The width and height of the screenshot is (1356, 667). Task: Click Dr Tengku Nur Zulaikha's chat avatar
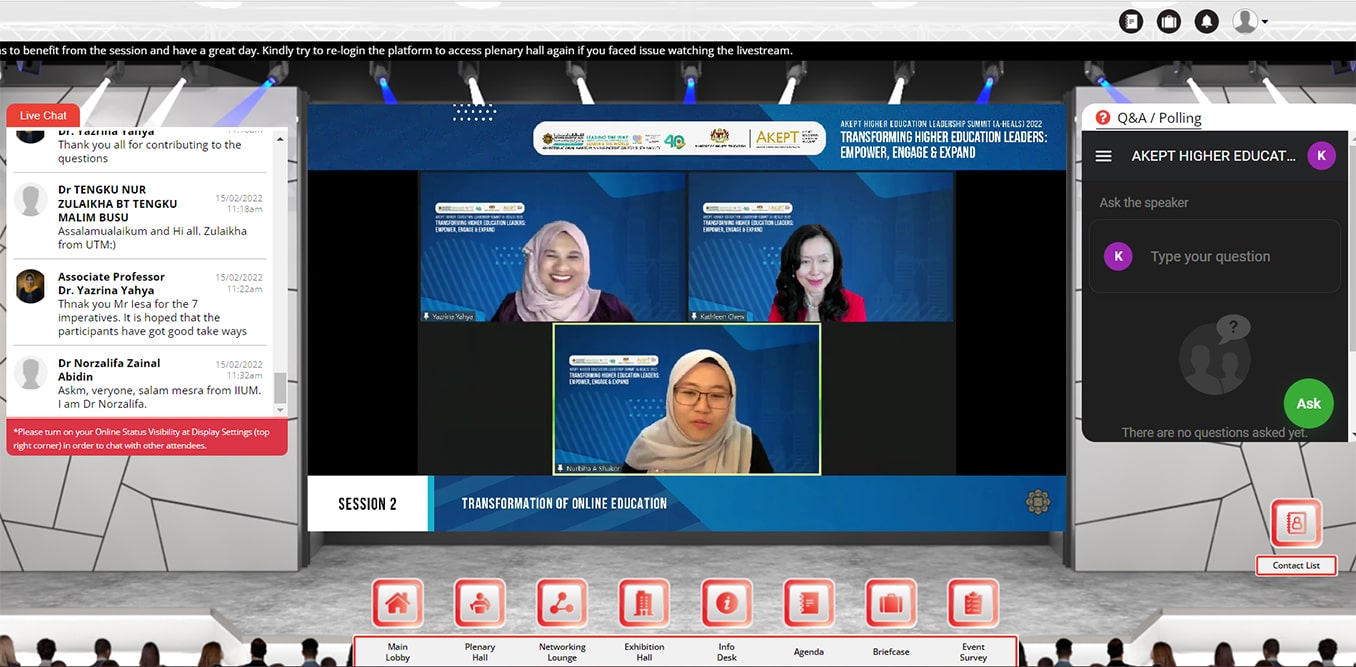click(31, 200)
